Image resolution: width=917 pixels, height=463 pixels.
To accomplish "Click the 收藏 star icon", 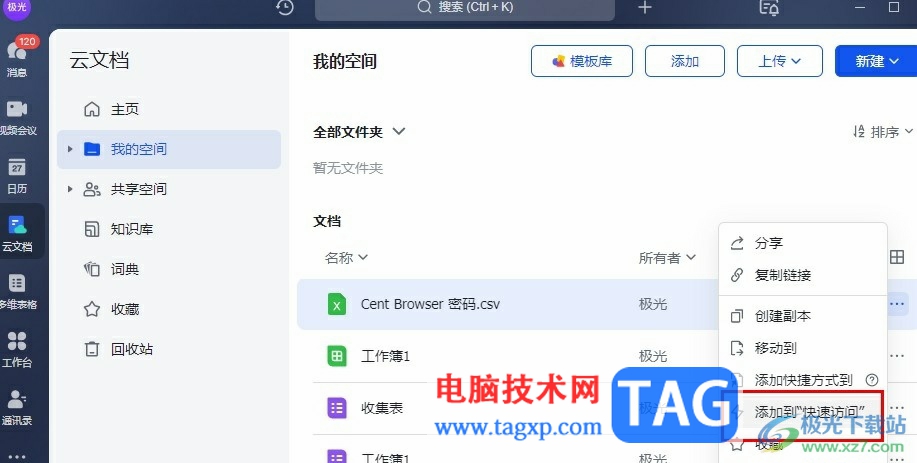I will coord(92,309).
